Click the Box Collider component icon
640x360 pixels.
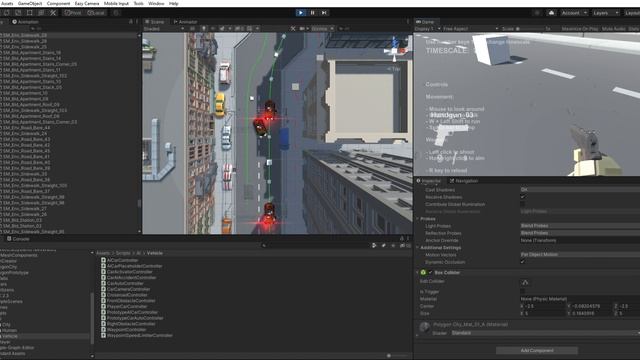point(423,272)
